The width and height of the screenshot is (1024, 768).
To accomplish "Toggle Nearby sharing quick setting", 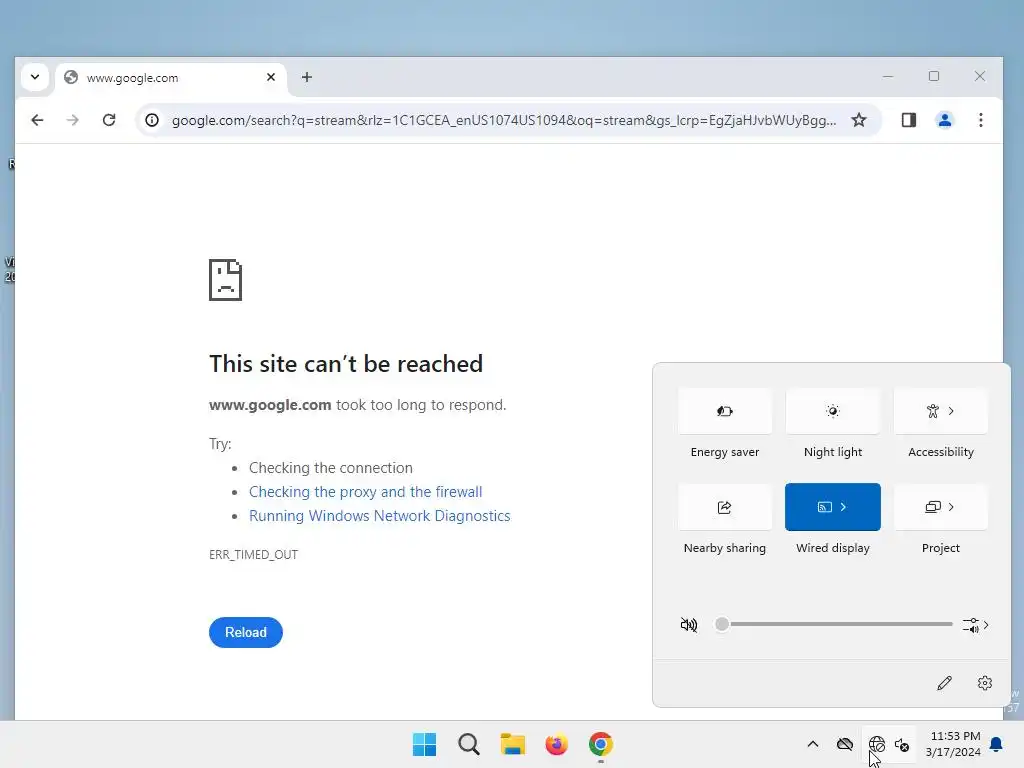I will [724, 507].
